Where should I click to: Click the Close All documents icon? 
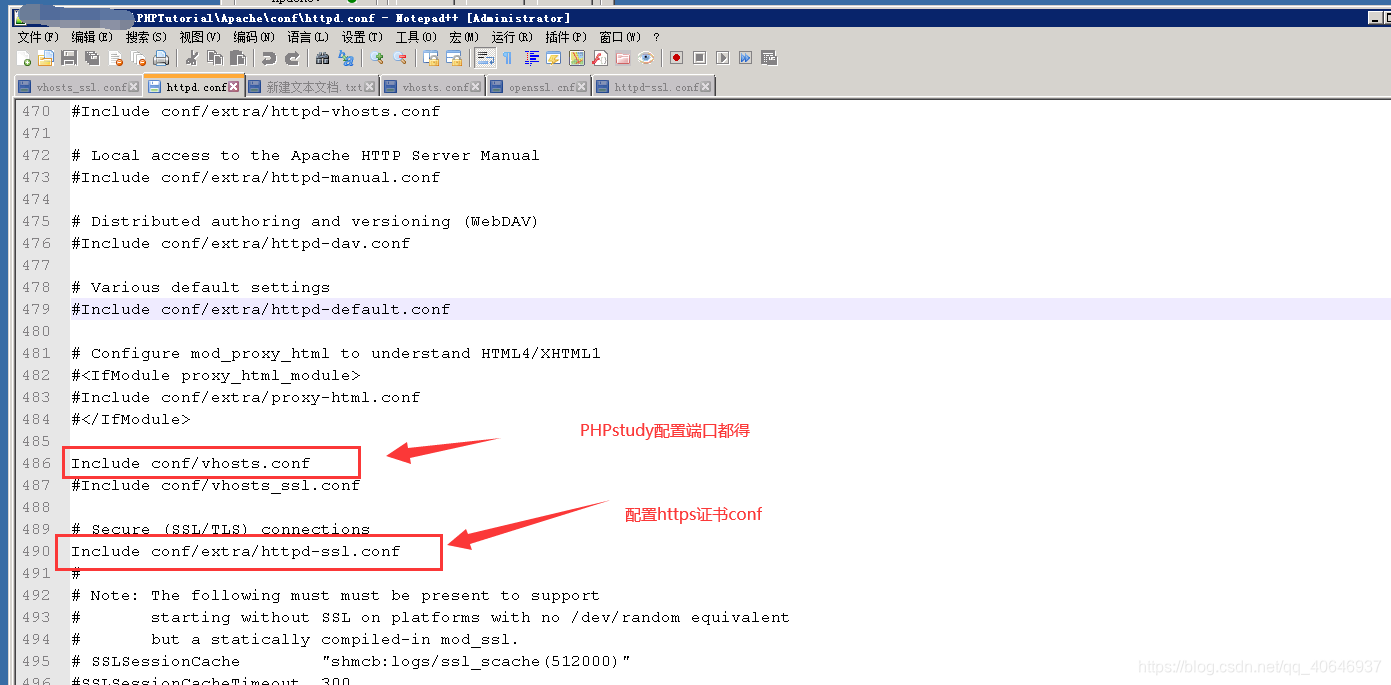[x=138, y=58]
